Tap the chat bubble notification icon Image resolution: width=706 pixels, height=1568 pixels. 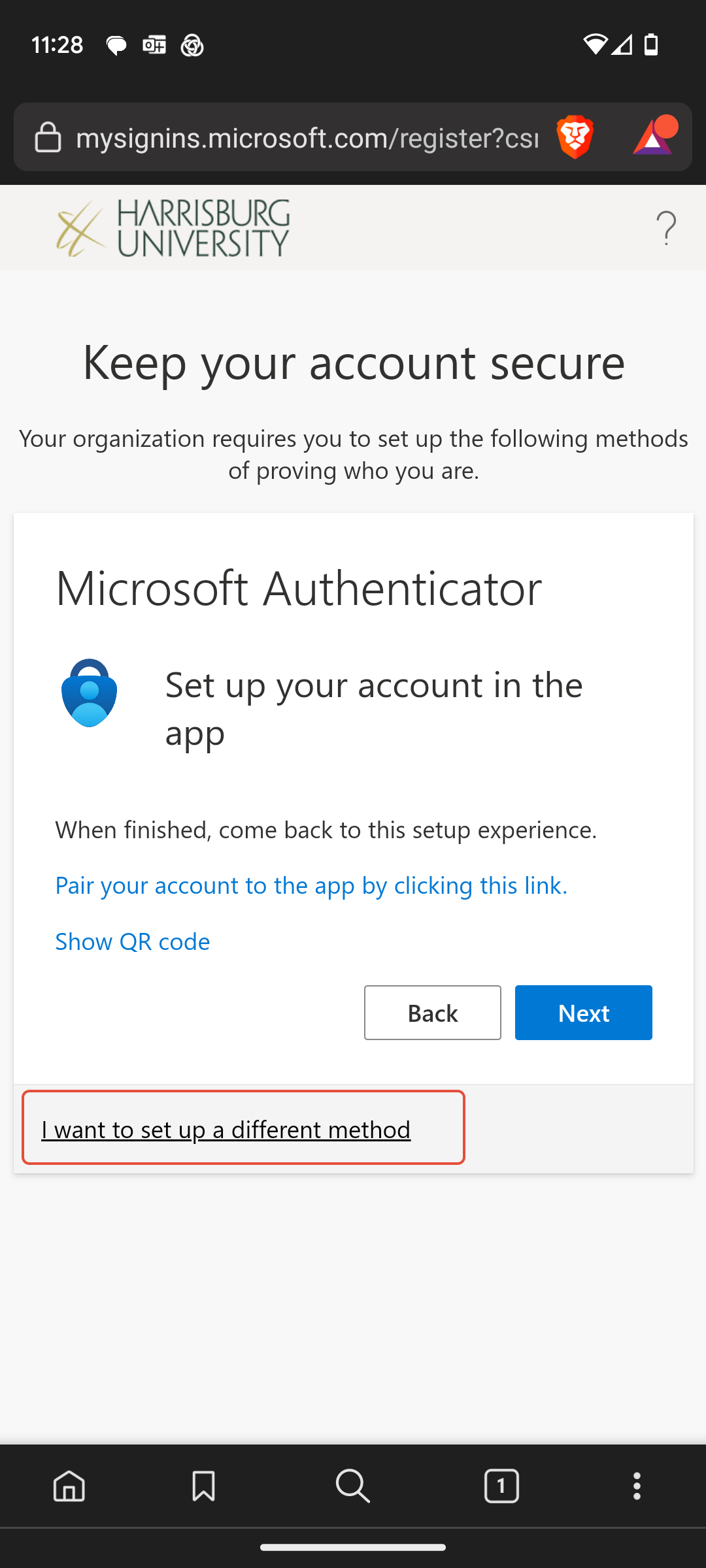click(116, 46)
